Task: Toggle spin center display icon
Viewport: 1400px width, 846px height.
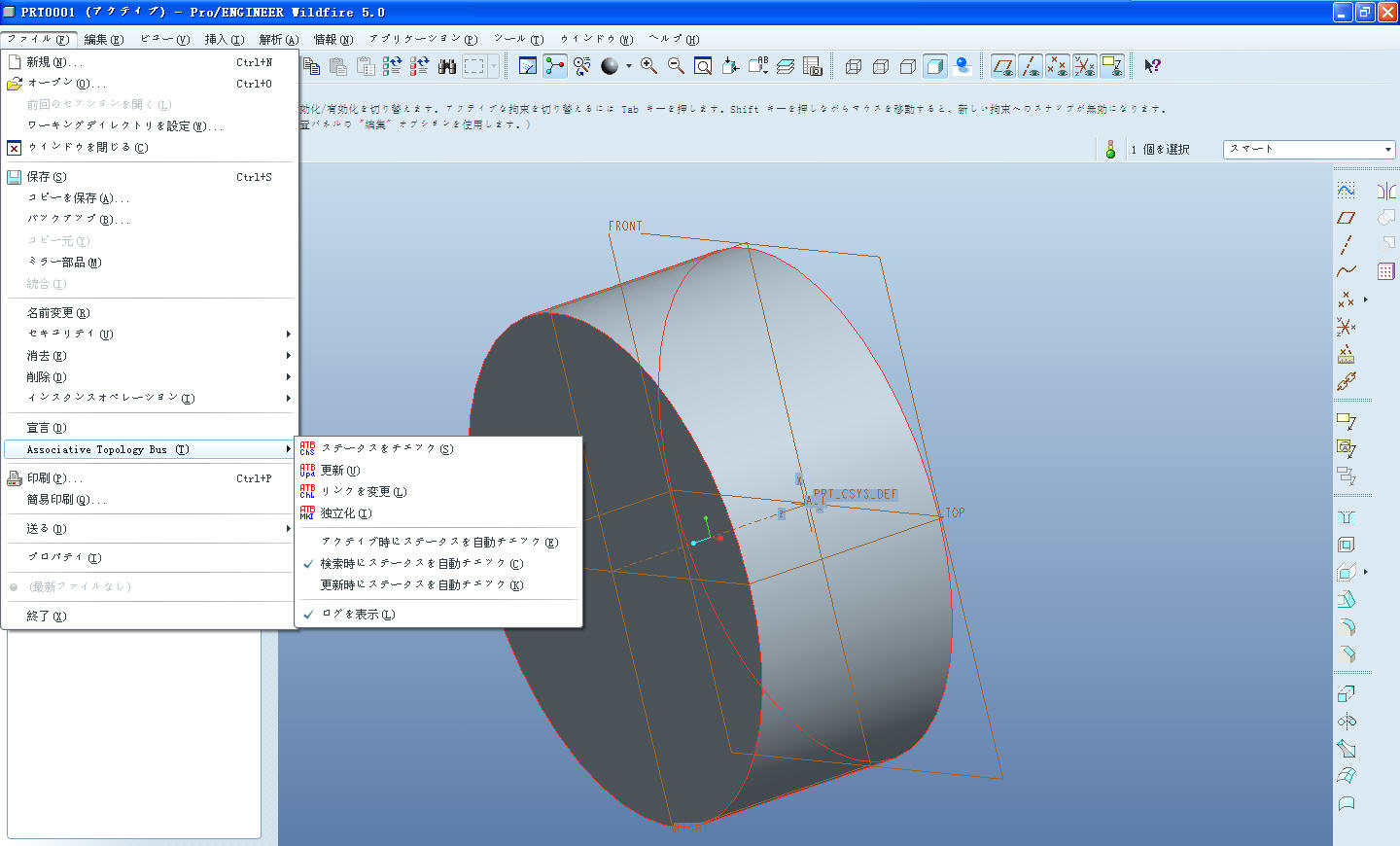Action: pyautogui.click(x=555, y=66)
